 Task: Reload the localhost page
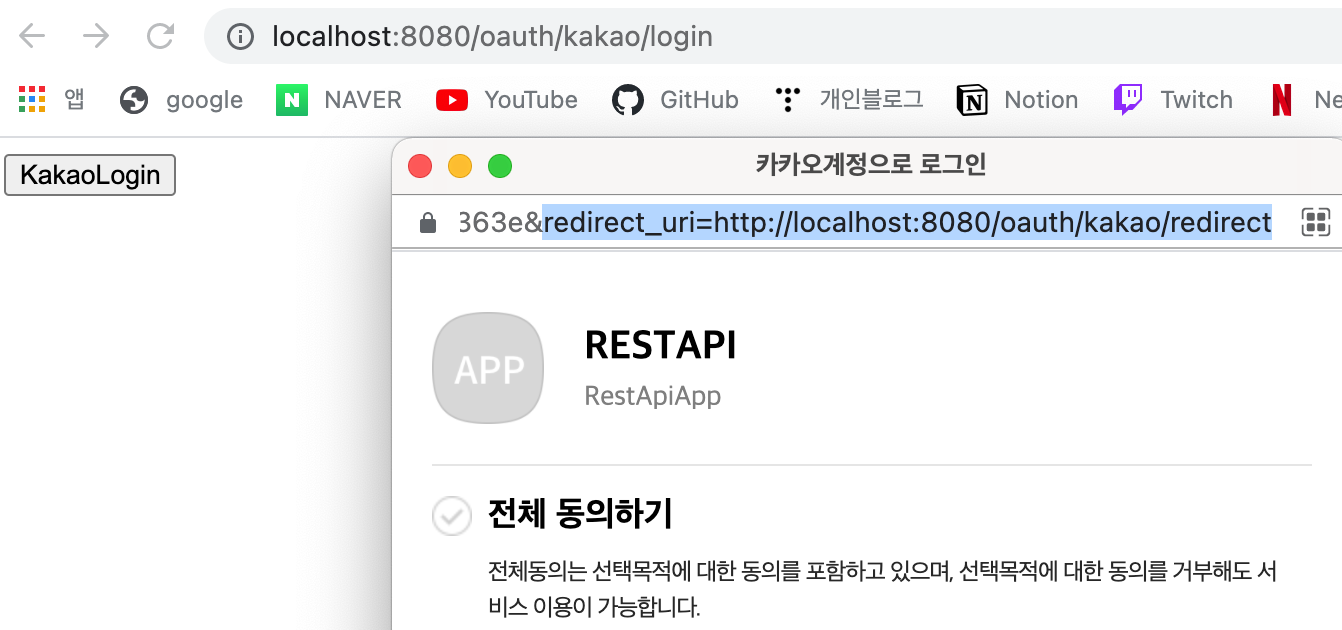160,37
